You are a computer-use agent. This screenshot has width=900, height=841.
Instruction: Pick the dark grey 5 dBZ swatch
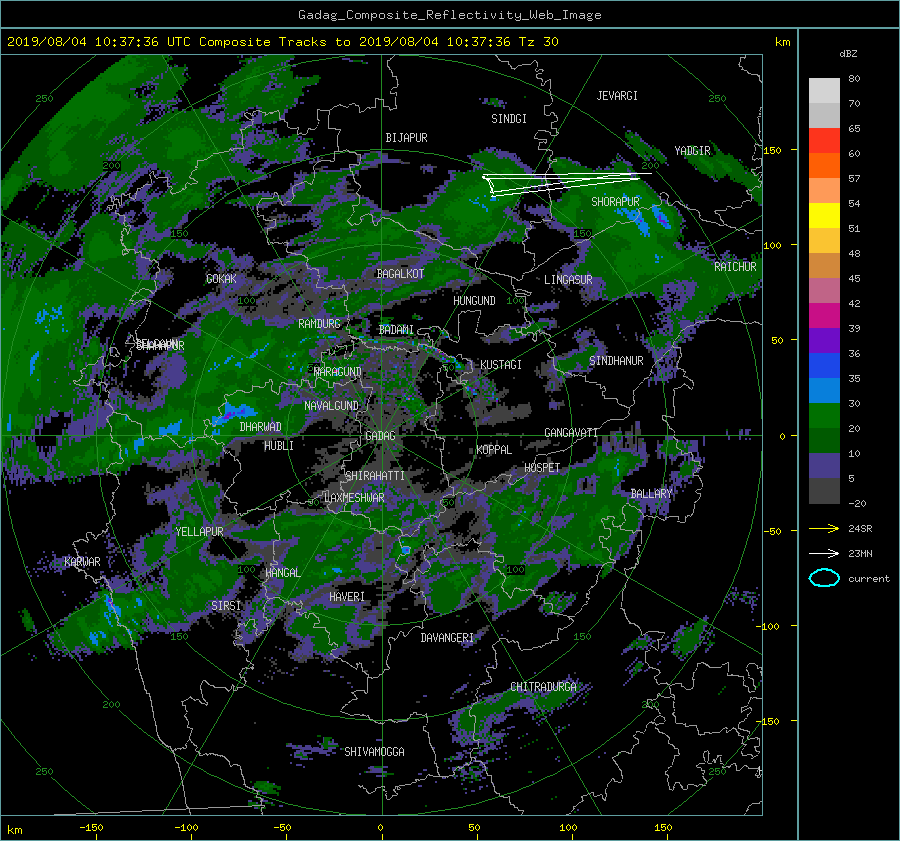click(x=824, y=491)
